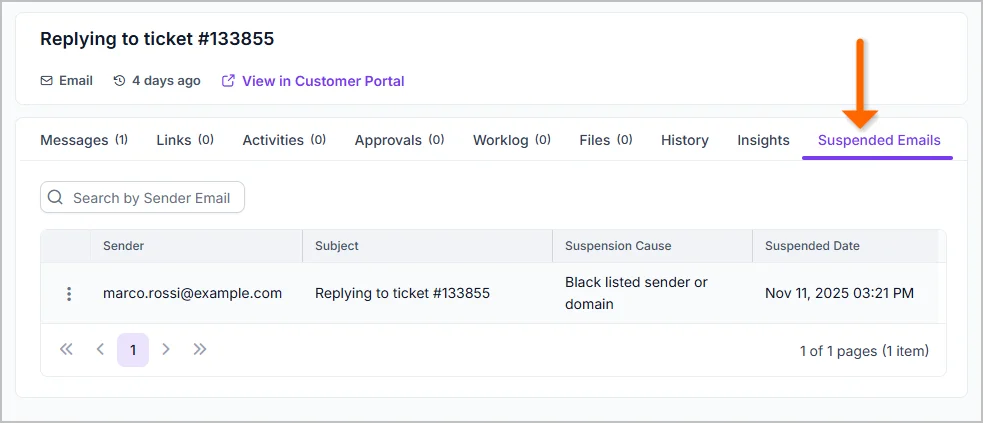The image size is (983, 423).
Task: Jump to last page arrow
Action: point(200,350)
